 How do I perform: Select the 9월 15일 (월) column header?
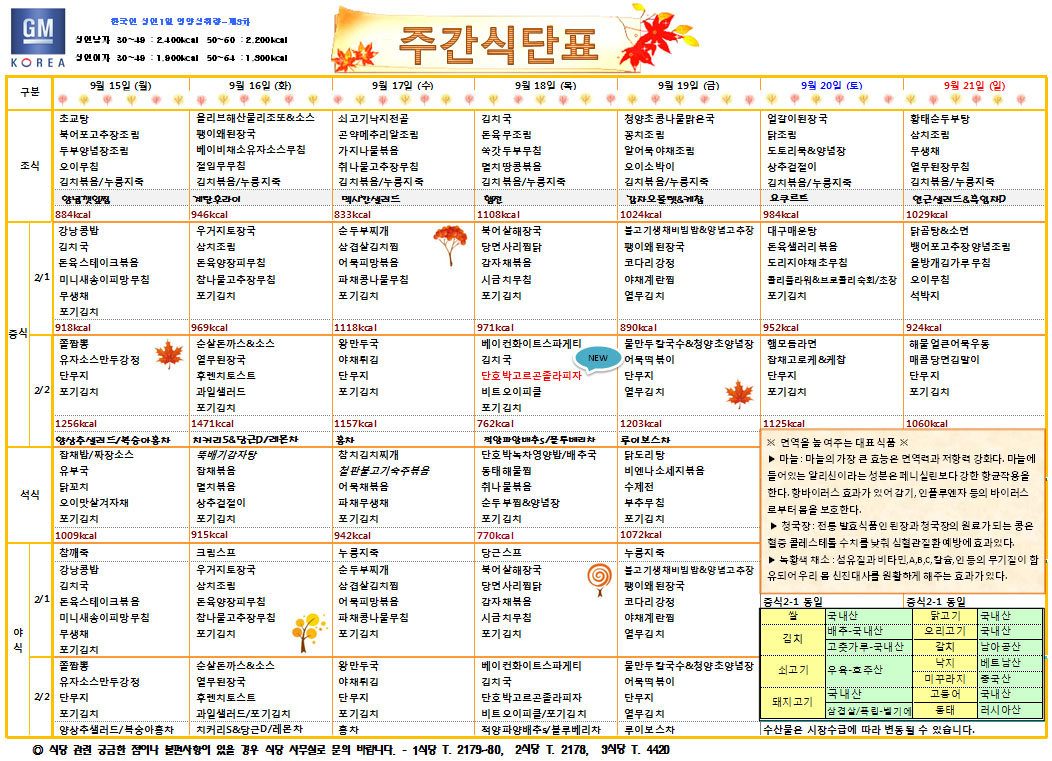[x=120, y=86]
